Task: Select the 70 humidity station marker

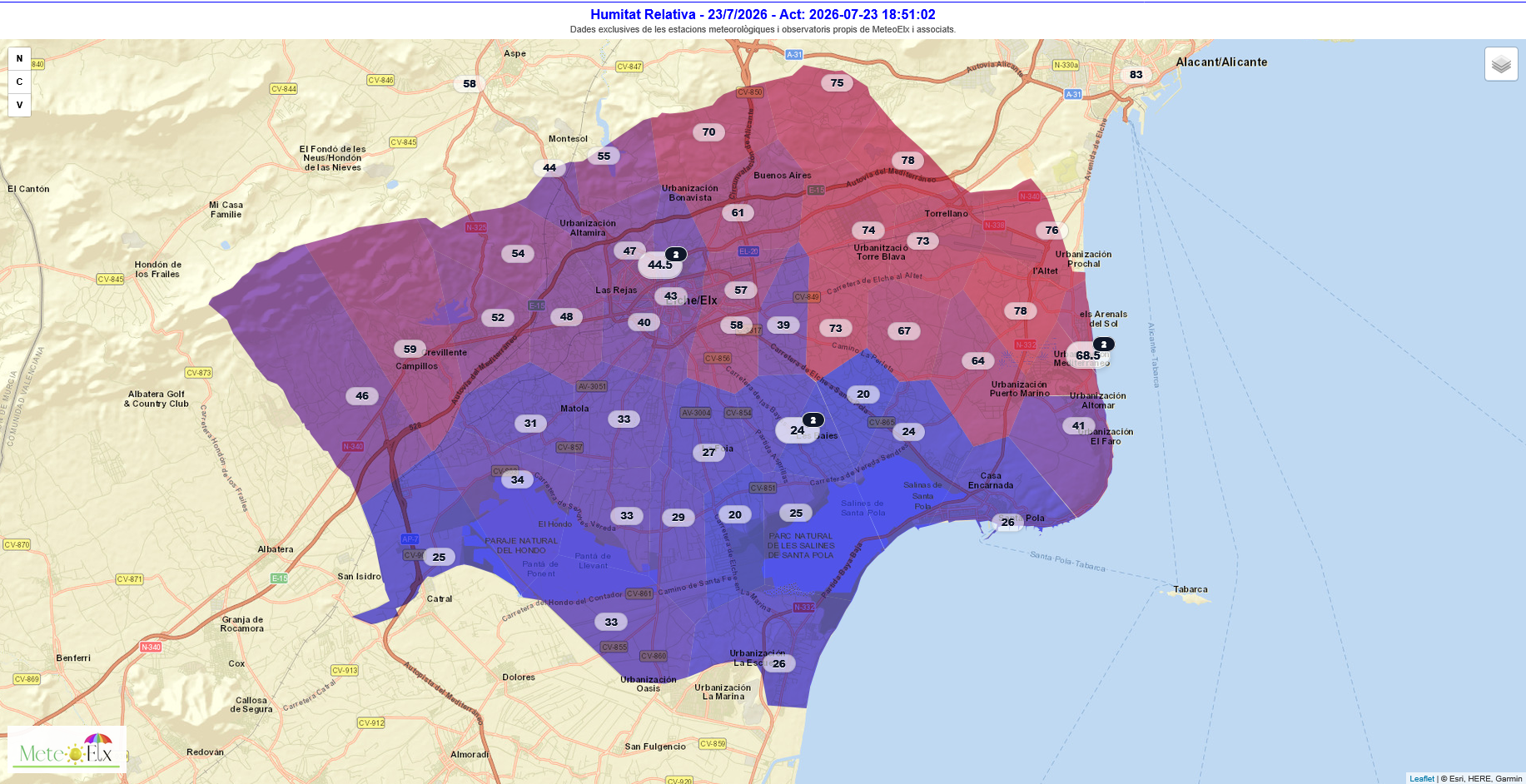Action: (709, 131)
